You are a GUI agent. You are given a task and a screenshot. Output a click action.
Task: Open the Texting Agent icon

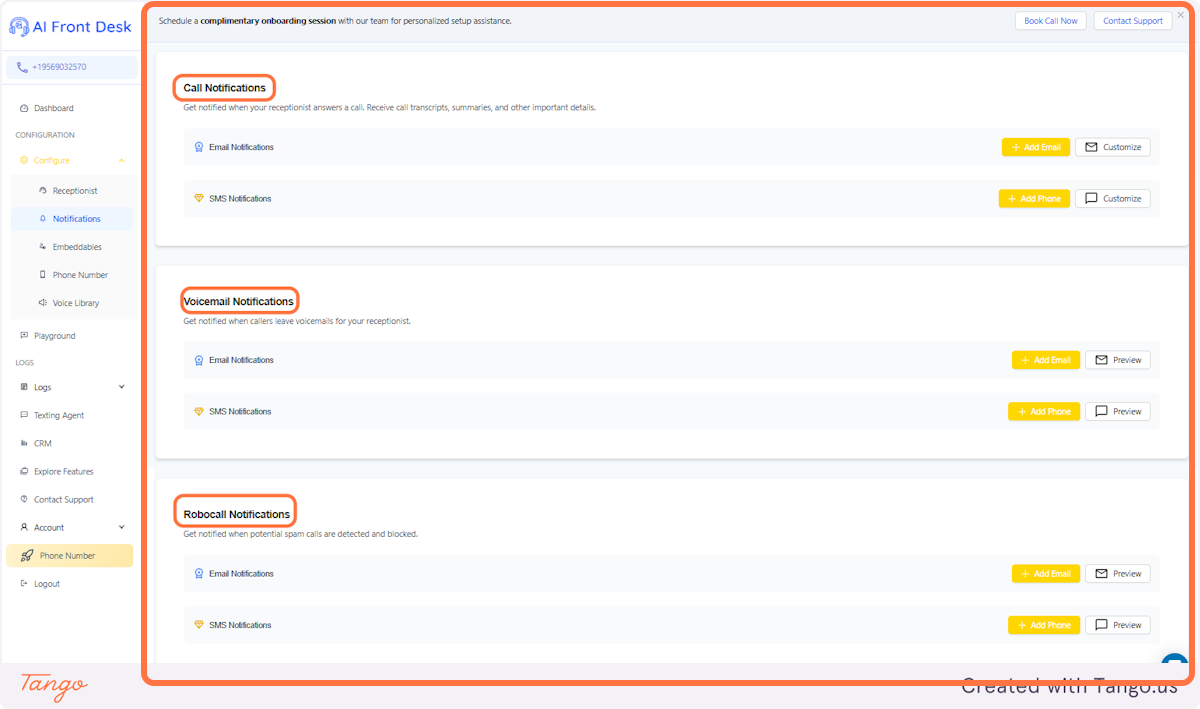coord(22,415)
